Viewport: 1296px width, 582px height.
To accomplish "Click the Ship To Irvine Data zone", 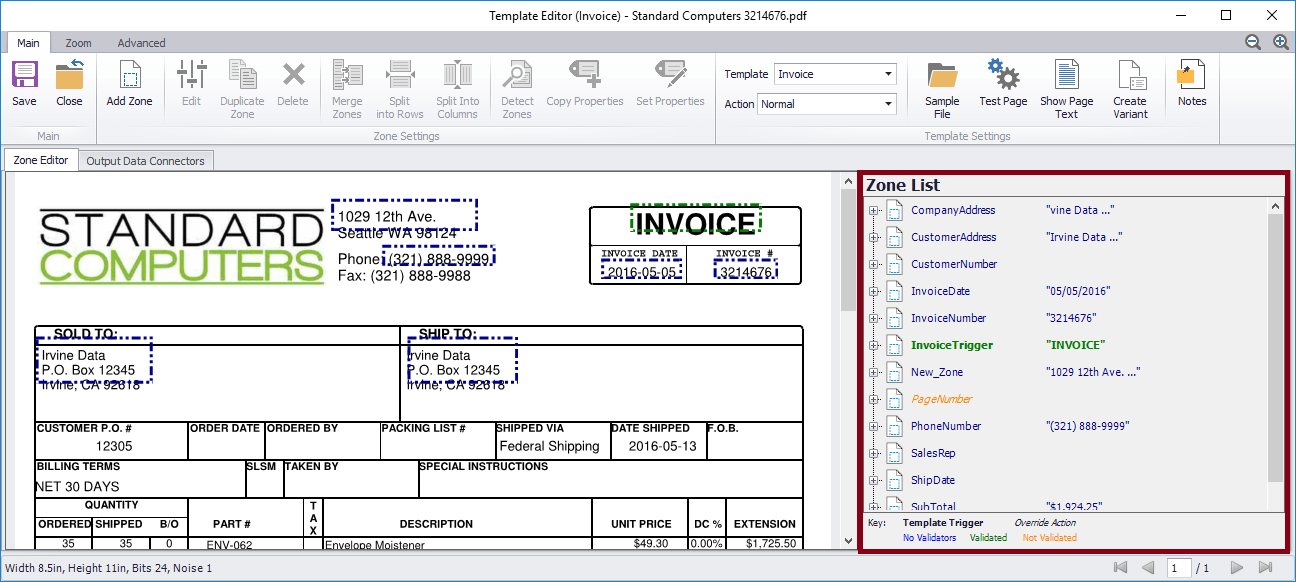I will (462, 359).
